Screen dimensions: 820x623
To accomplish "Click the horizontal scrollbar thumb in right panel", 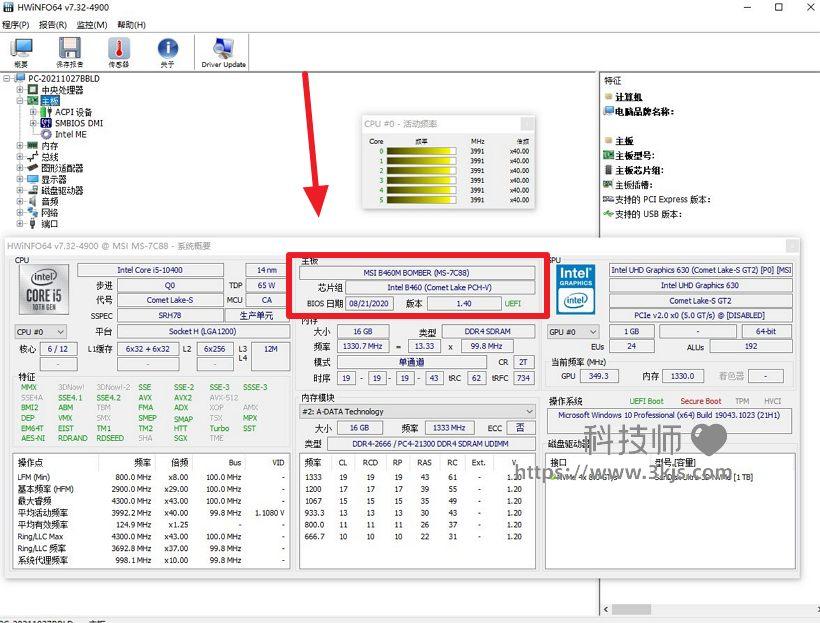I will pyautogui.click(x=632, y=609).
